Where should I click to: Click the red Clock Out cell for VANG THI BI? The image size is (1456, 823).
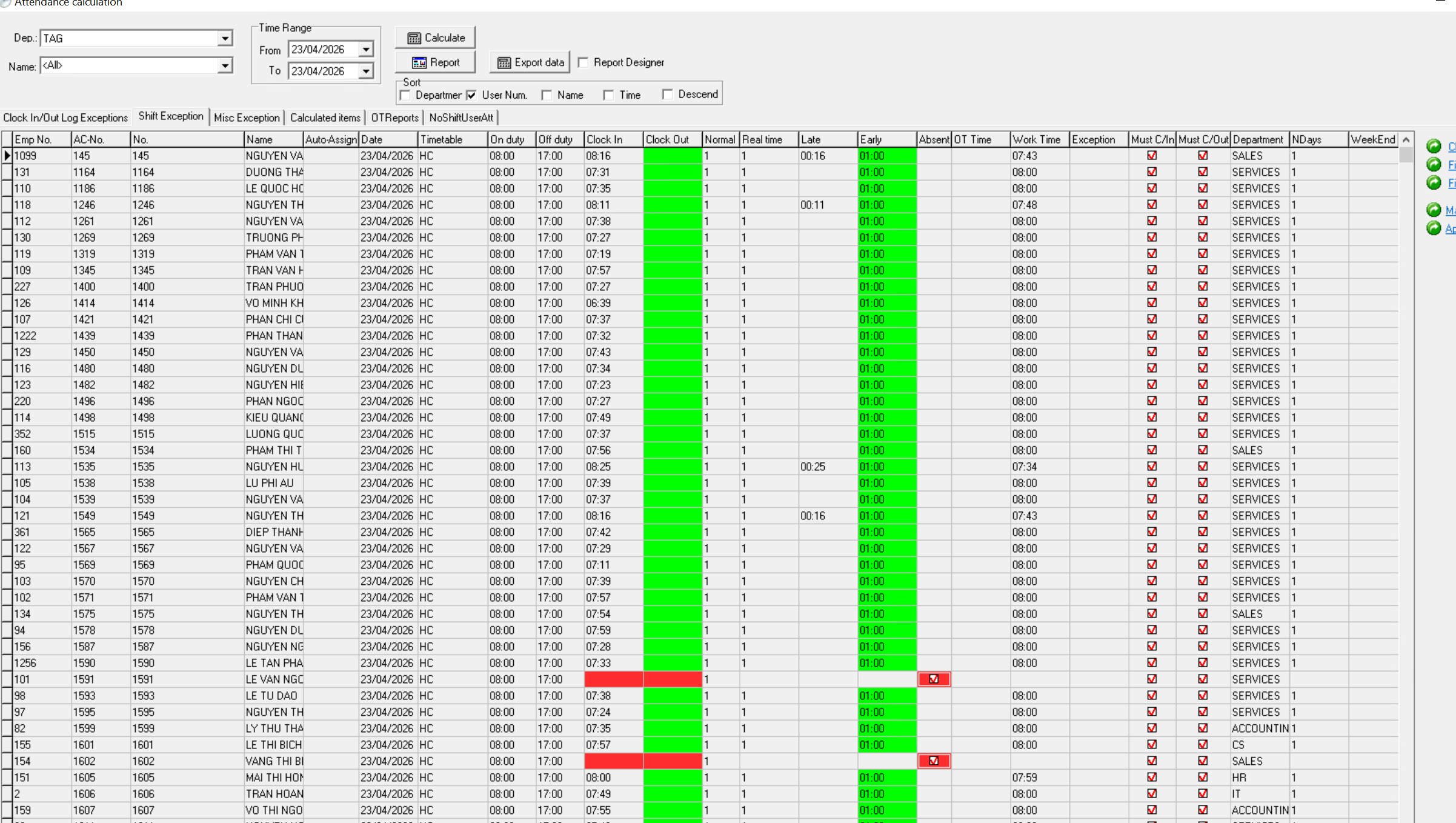point(673,761)
